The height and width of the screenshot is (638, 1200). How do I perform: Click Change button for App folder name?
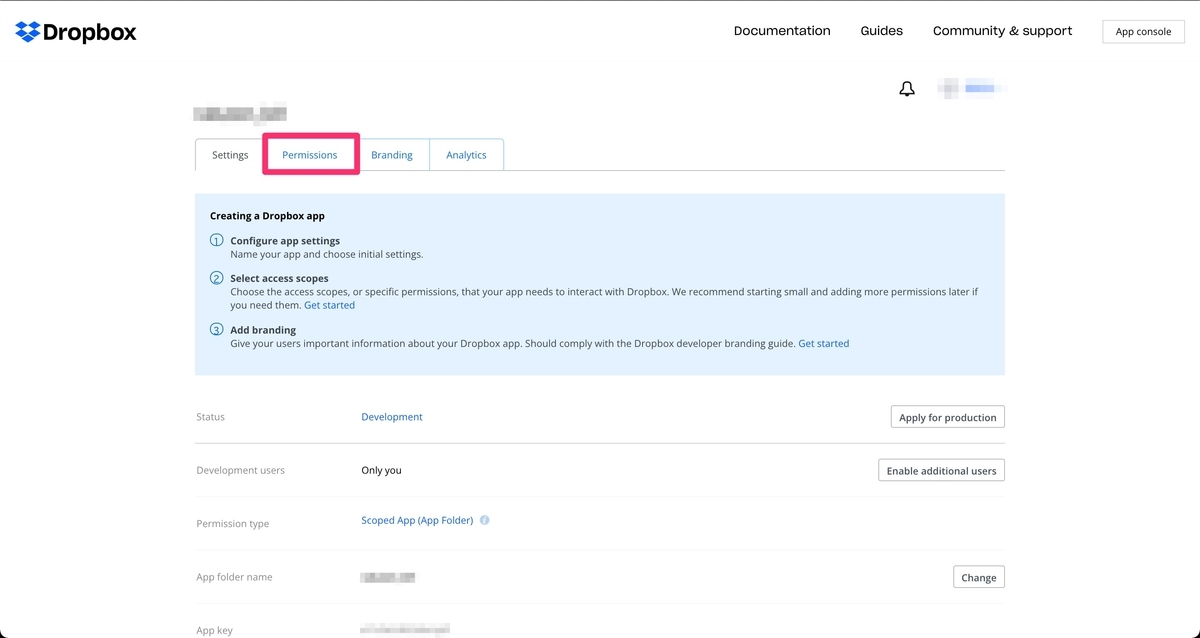(x=979, y=577)
